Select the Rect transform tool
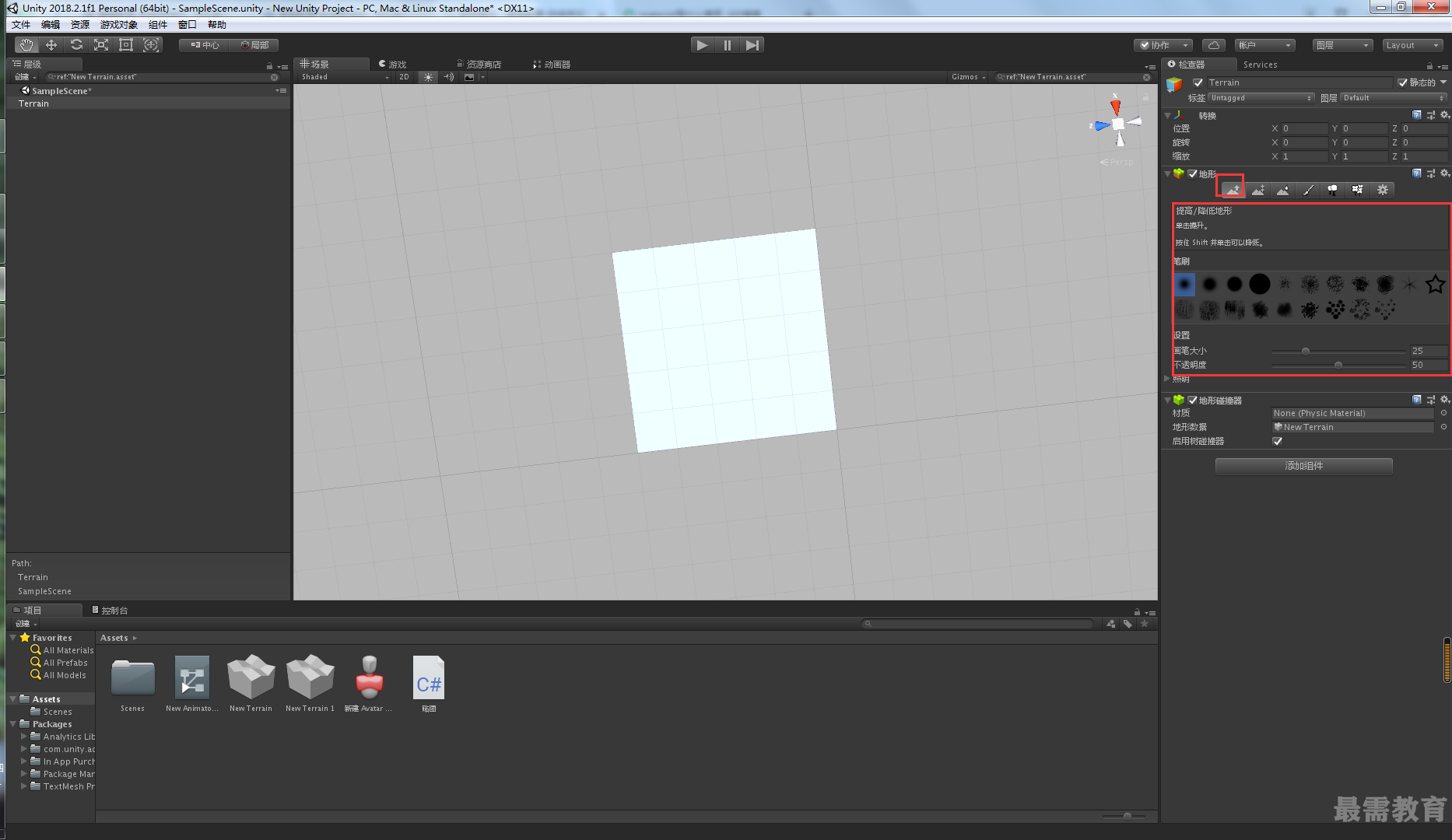 pyautogui.click(x=126, y=45)
